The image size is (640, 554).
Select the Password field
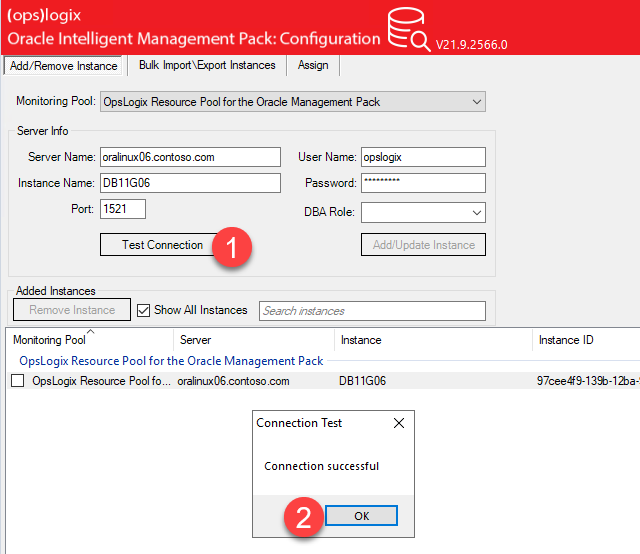coord(423,183)
